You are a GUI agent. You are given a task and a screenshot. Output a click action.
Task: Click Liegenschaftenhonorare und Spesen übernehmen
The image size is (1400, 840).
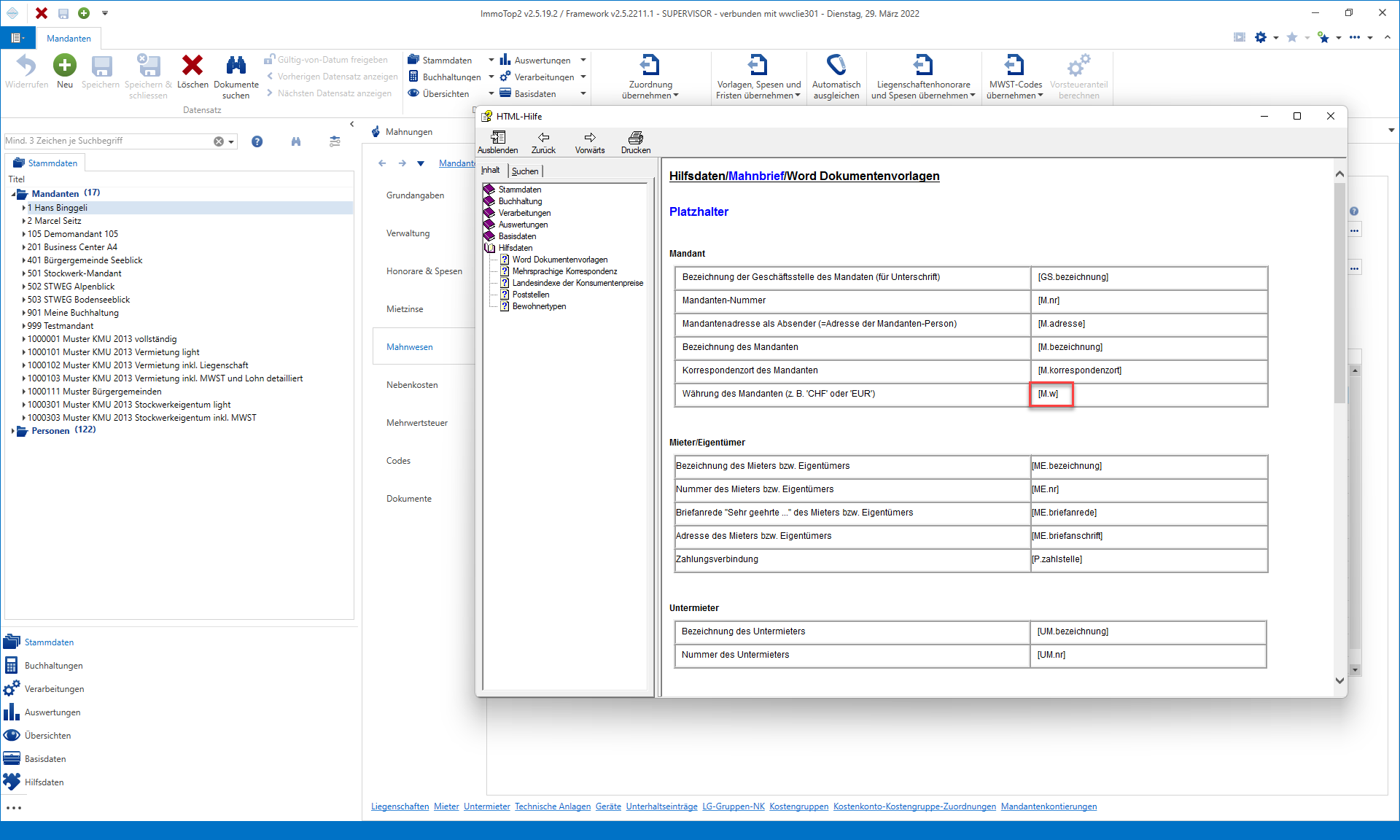tap(923, 77)
